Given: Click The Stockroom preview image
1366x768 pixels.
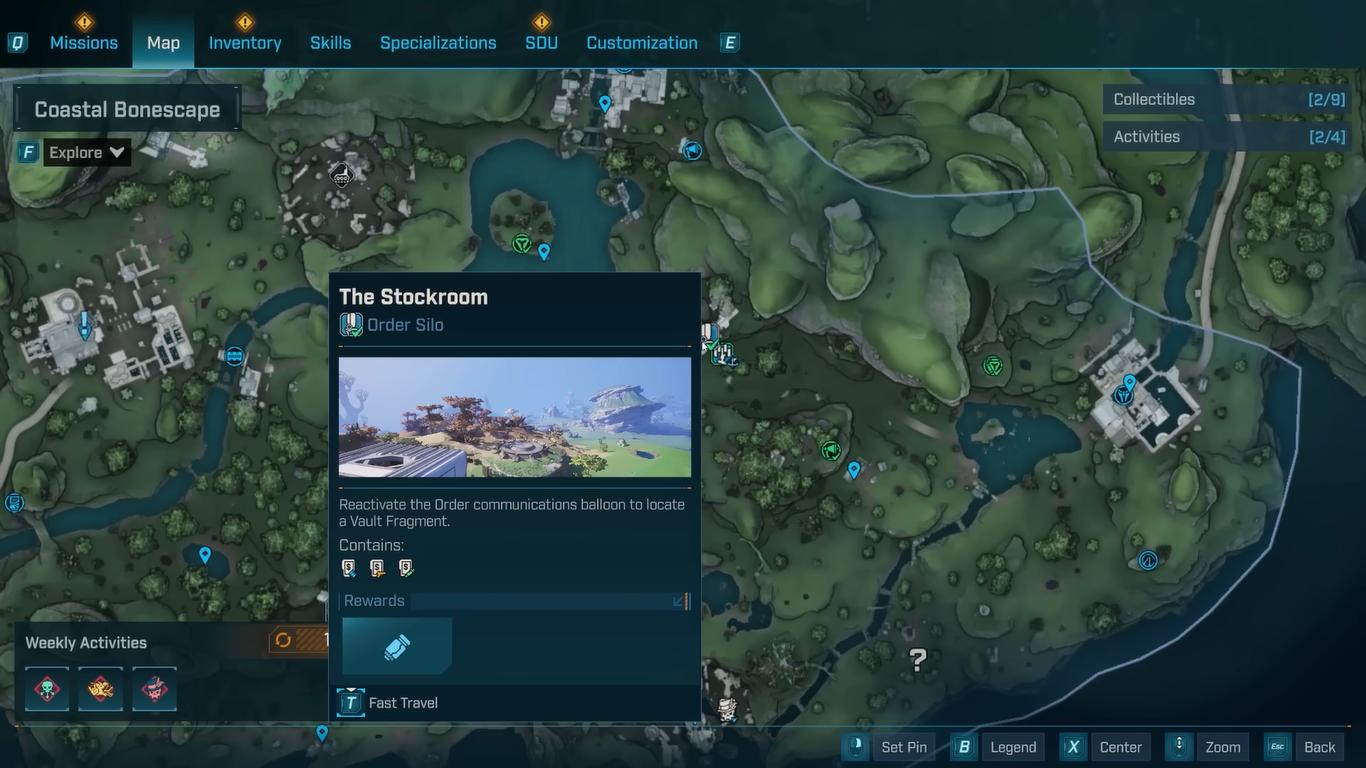Looking at the screenshot, I should click(515, 417).
